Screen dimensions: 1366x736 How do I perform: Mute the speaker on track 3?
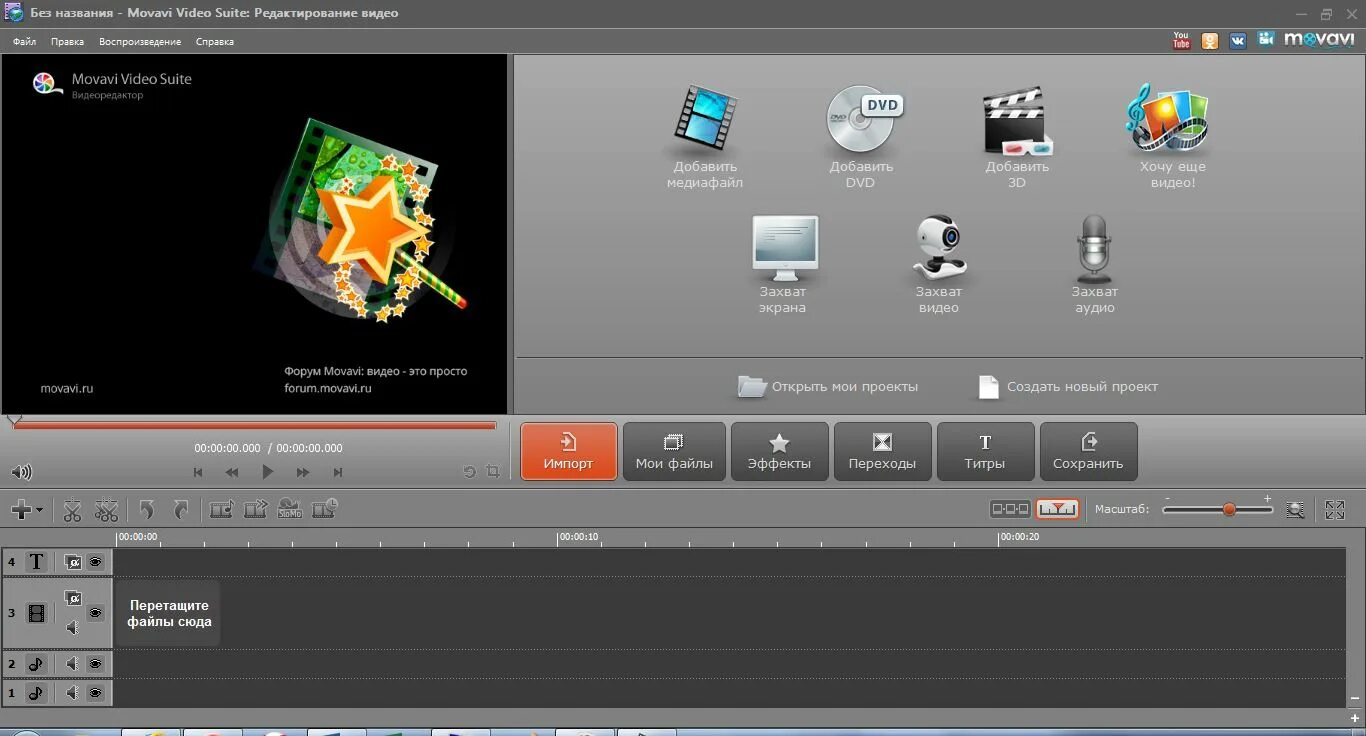tap(72, 628)
